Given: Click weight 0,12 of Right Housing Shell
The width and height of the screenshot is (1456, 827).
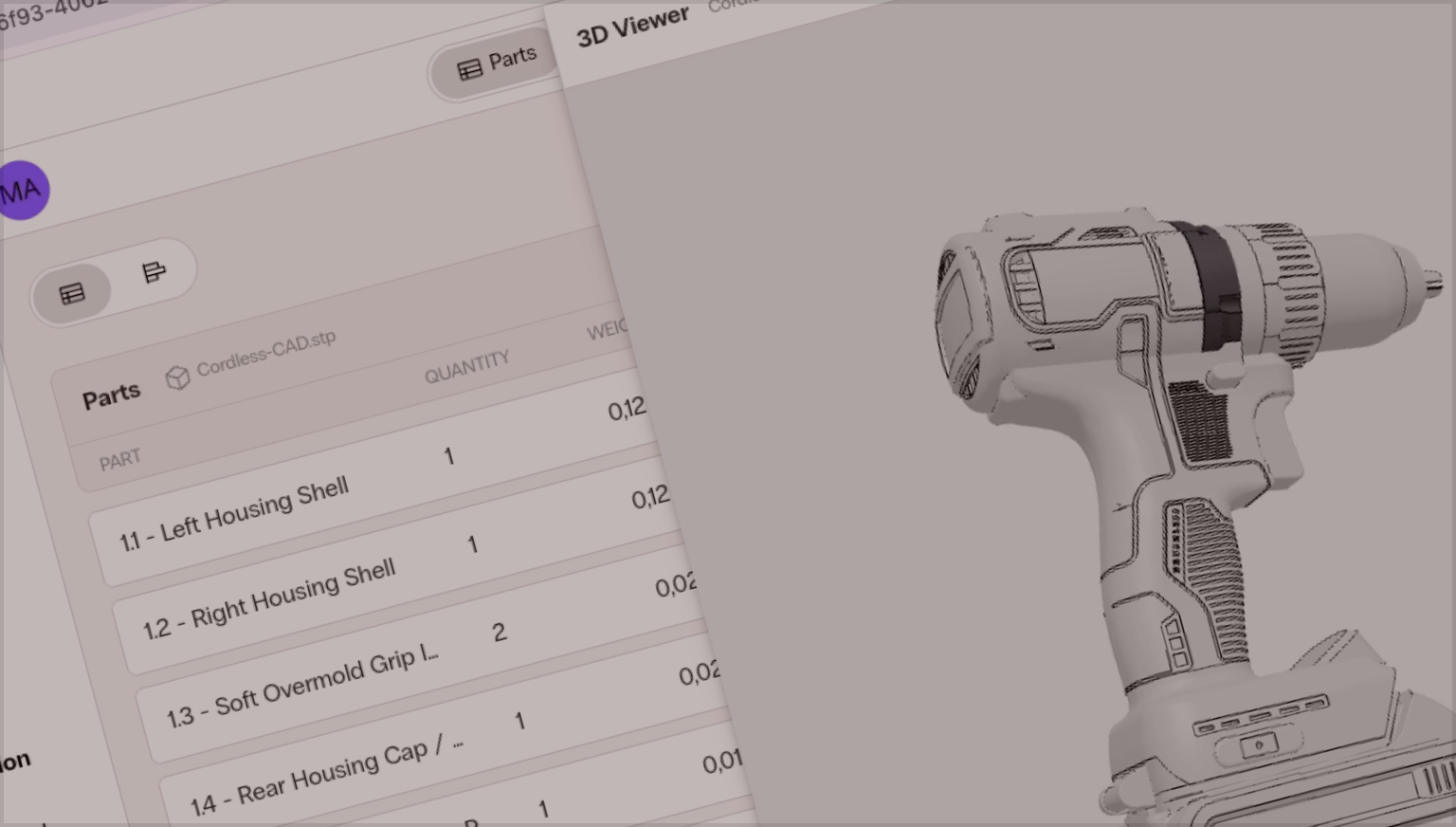Looking at the screenshot, I should (650, 497).
